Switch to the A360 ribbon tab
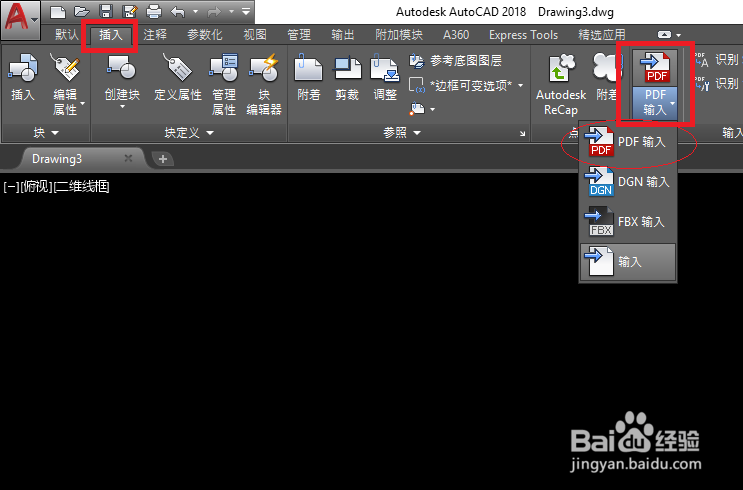Viewport: 743px width, 490px height. point(456,35)
